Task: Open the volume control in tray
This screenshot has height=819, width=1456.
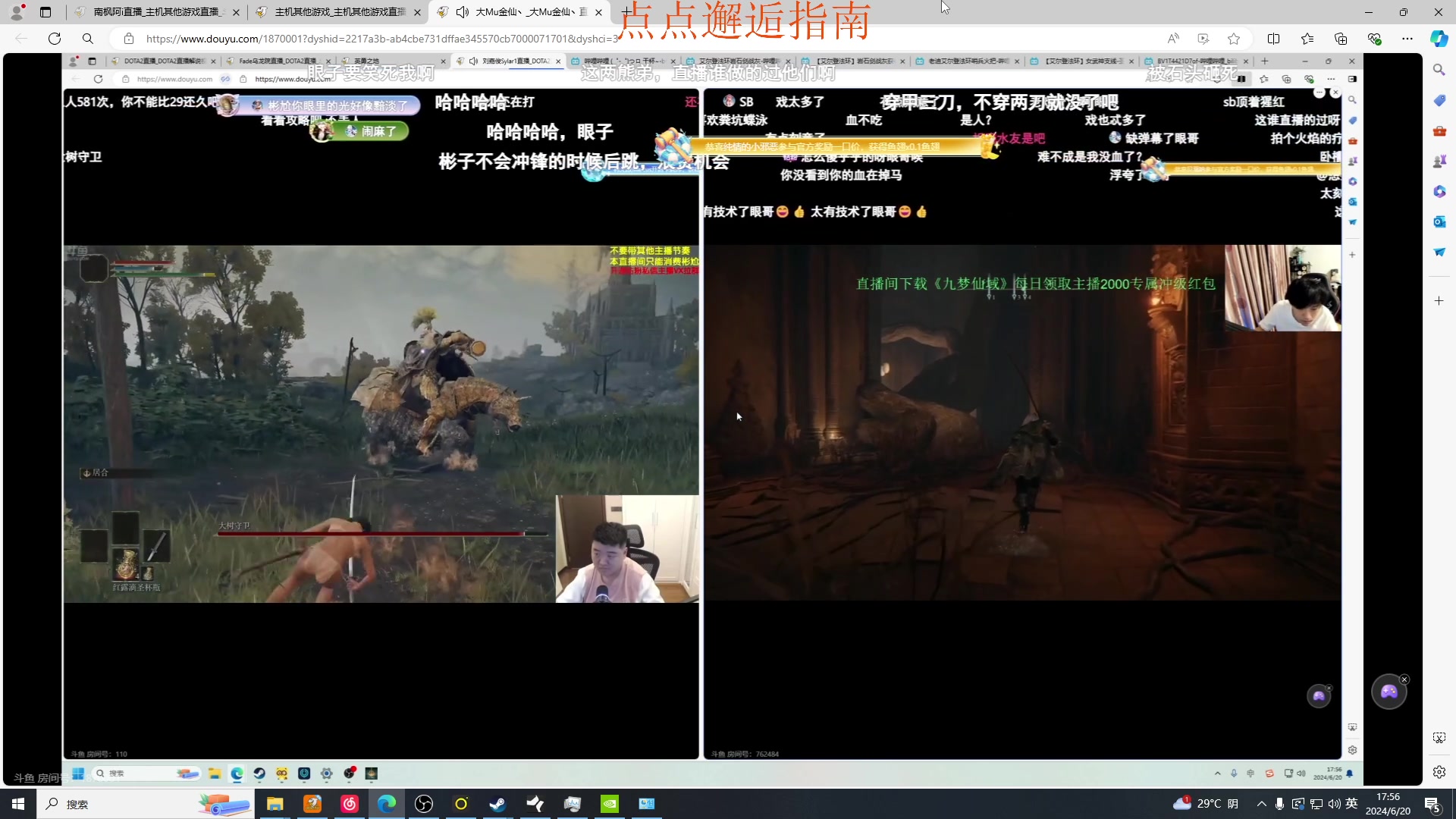Action: [1334, 804]
